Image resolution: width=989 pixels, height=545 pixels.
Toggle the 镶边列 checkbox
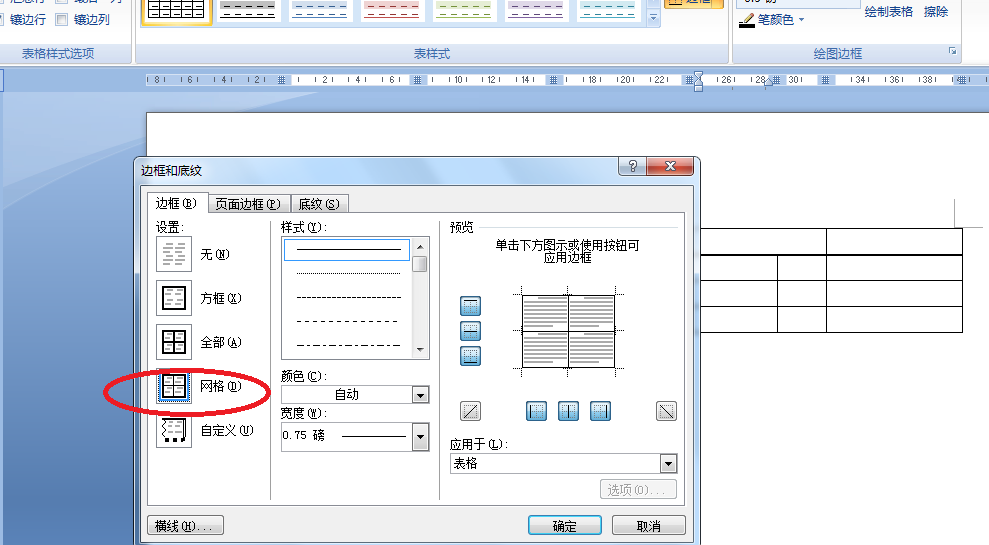point(62,20)
